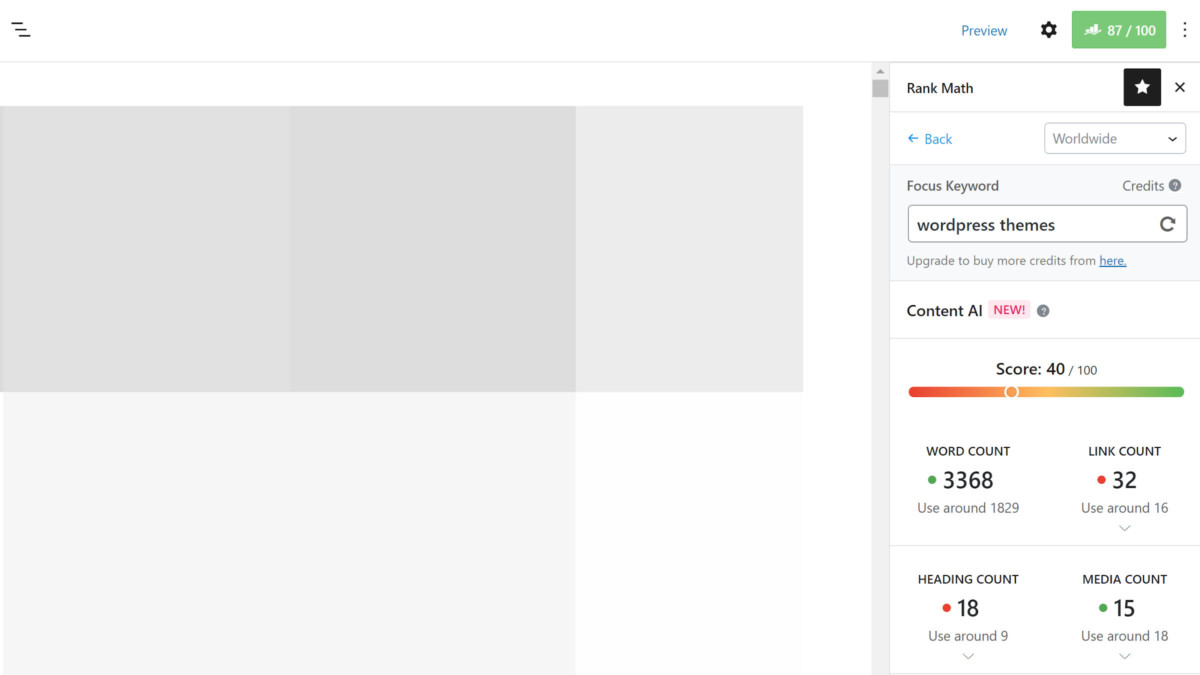
Task: Refresh the focus keyword research icon
Action: coord(1167,225)
